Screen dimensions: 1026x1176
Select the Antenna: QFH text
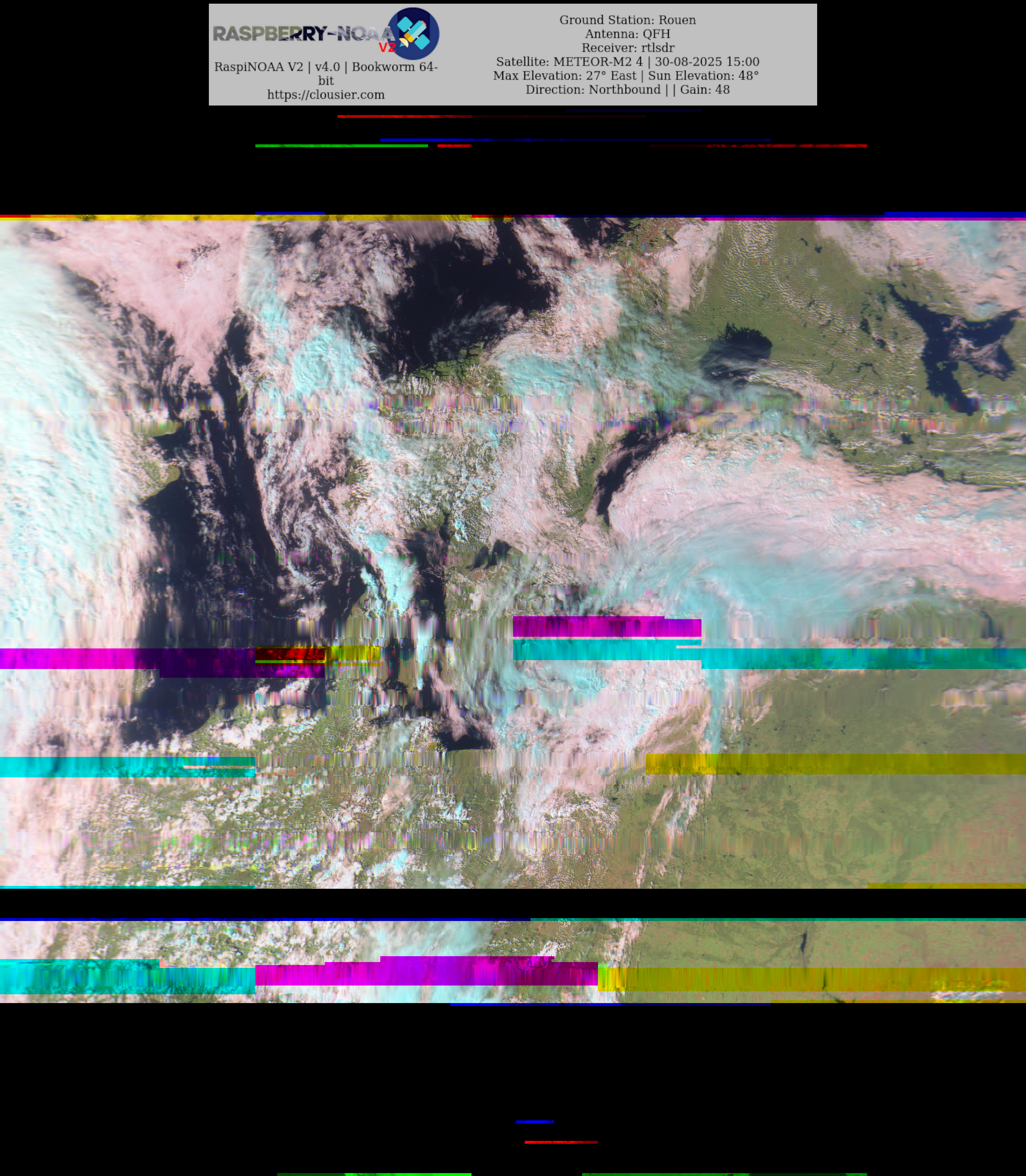coord(627,34)
